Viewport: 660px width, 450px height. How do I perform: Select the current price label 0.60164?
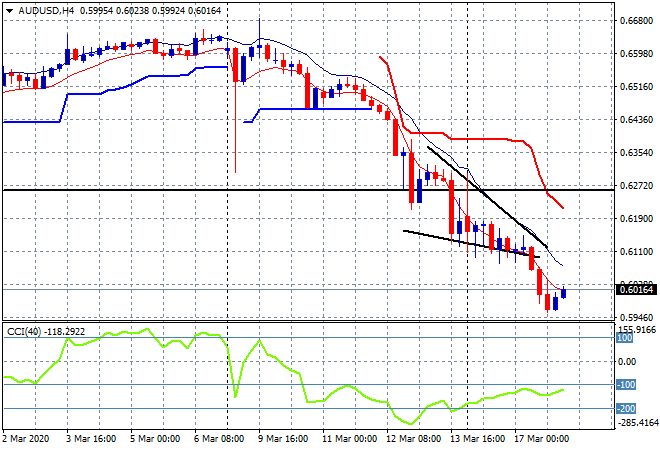636,290
